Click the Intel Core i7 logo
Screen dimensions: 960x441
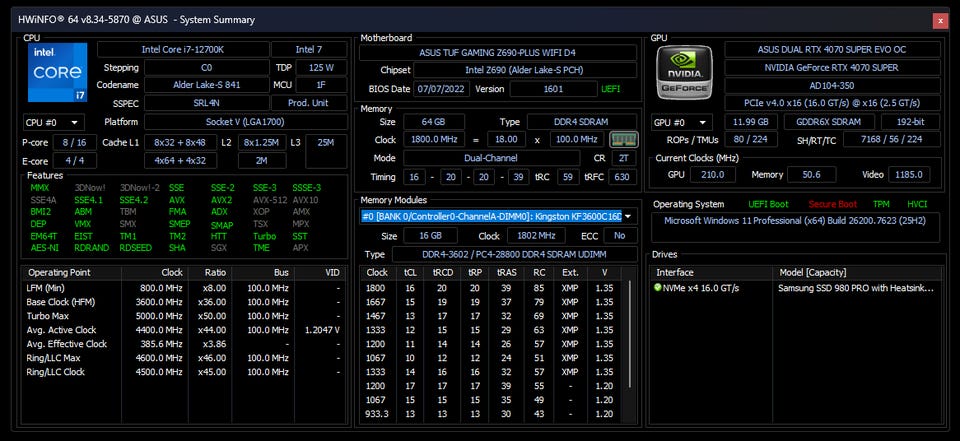[x=56, y=76]
